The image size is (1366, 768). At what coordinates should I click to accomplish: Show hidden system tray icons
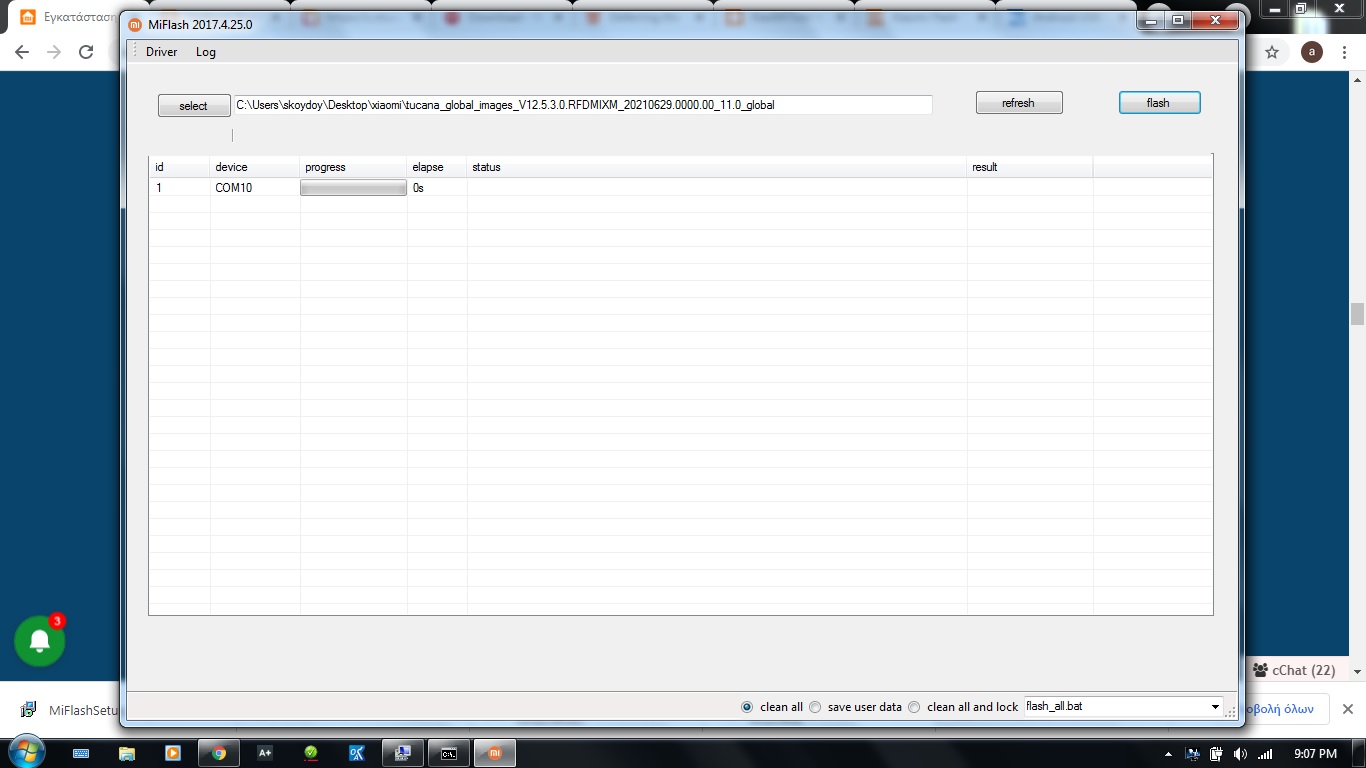pos(1168,753)
